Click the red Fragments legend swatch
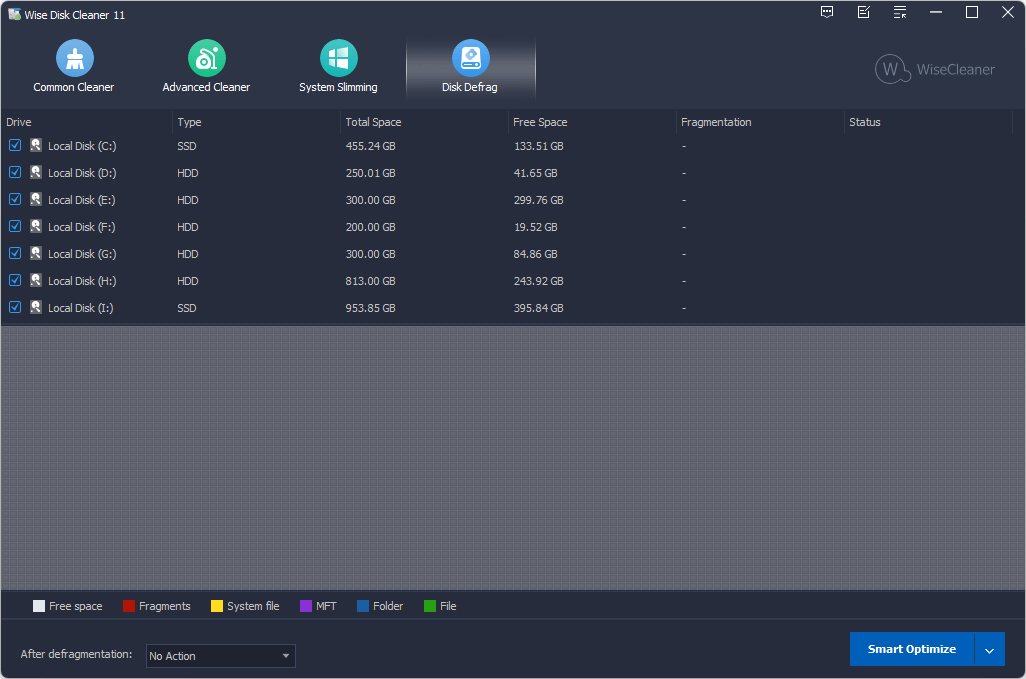1026x679 pixels. click(128, 606)
